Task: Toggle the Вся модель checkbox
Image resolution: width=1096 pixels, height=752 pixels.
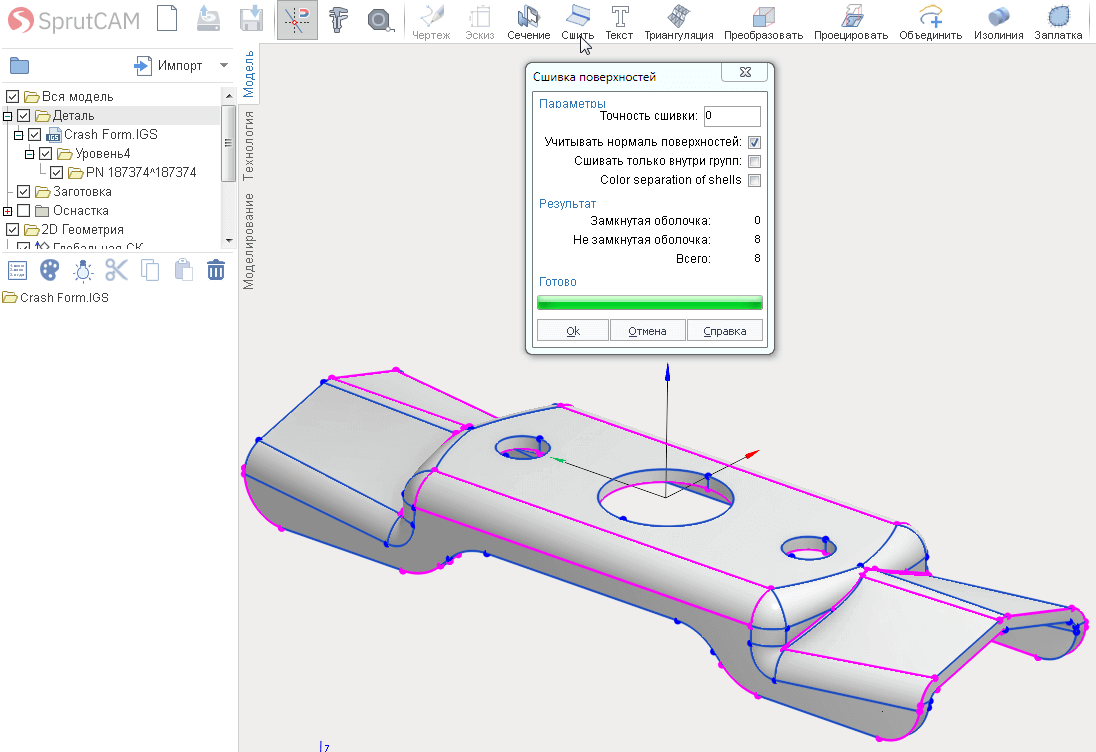Action: coord(12,96)
